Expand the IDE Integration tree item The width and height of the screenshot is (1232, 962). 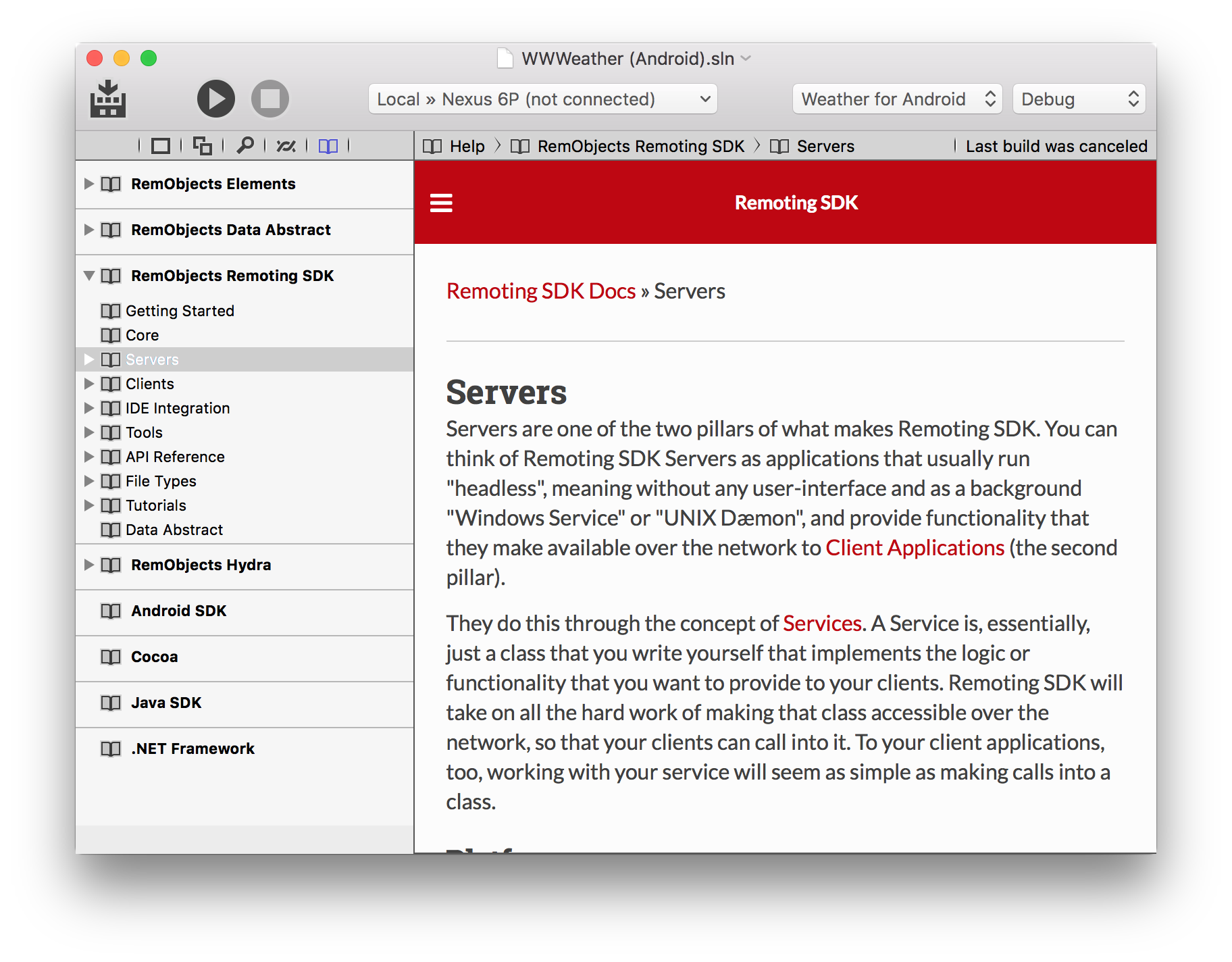click(88, 408)
